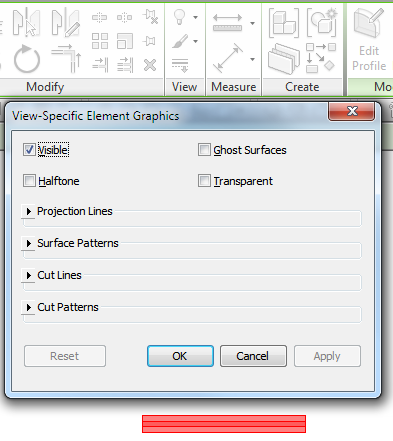Activate the Rotate tool

click(27, 59)
